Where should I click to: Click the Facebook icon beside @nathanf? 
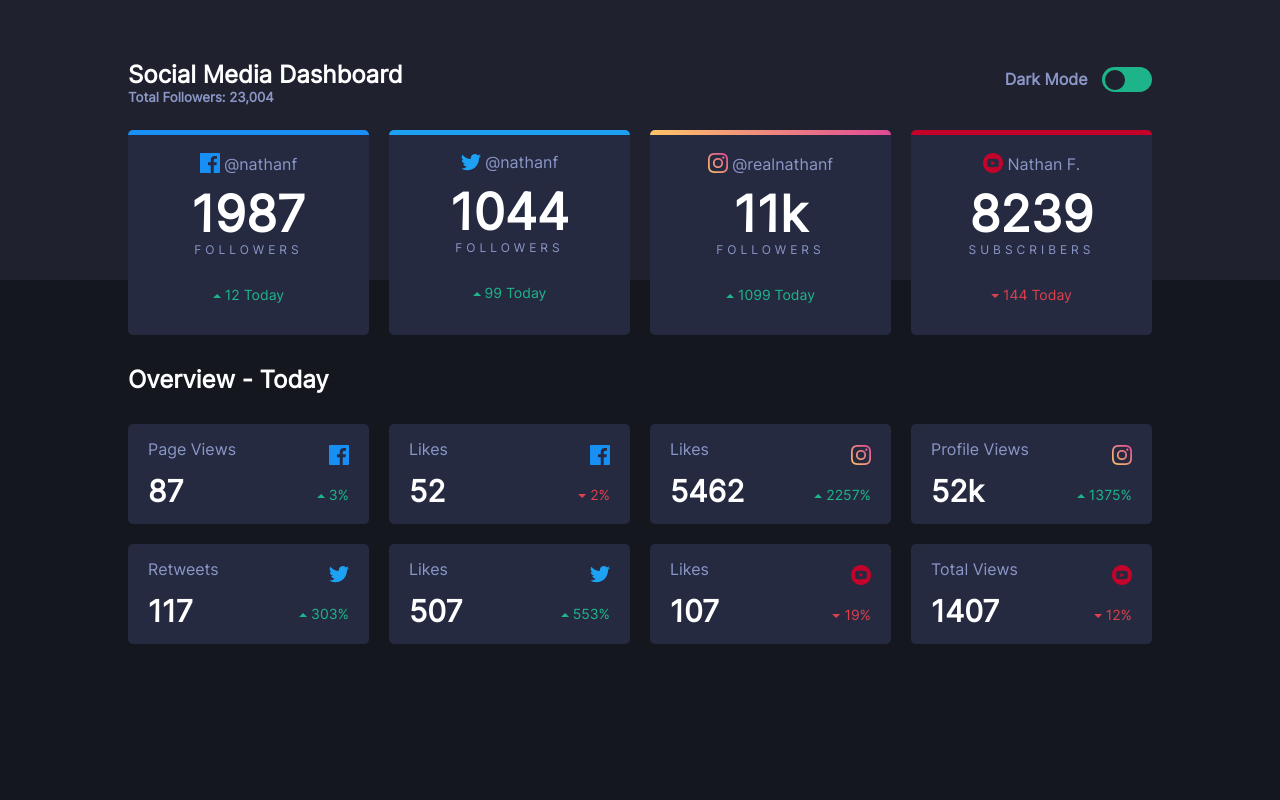(210, 163)
